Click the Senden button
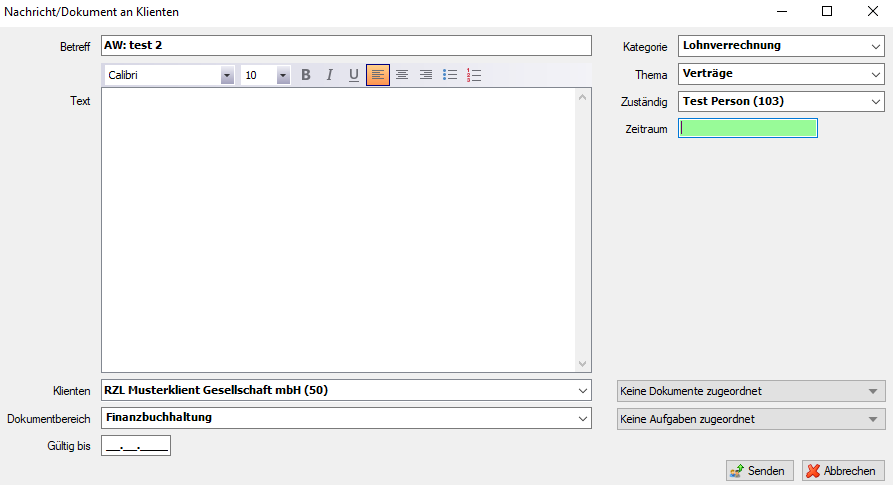This screenshot has height=485, width=893. (x=760, y=471)
